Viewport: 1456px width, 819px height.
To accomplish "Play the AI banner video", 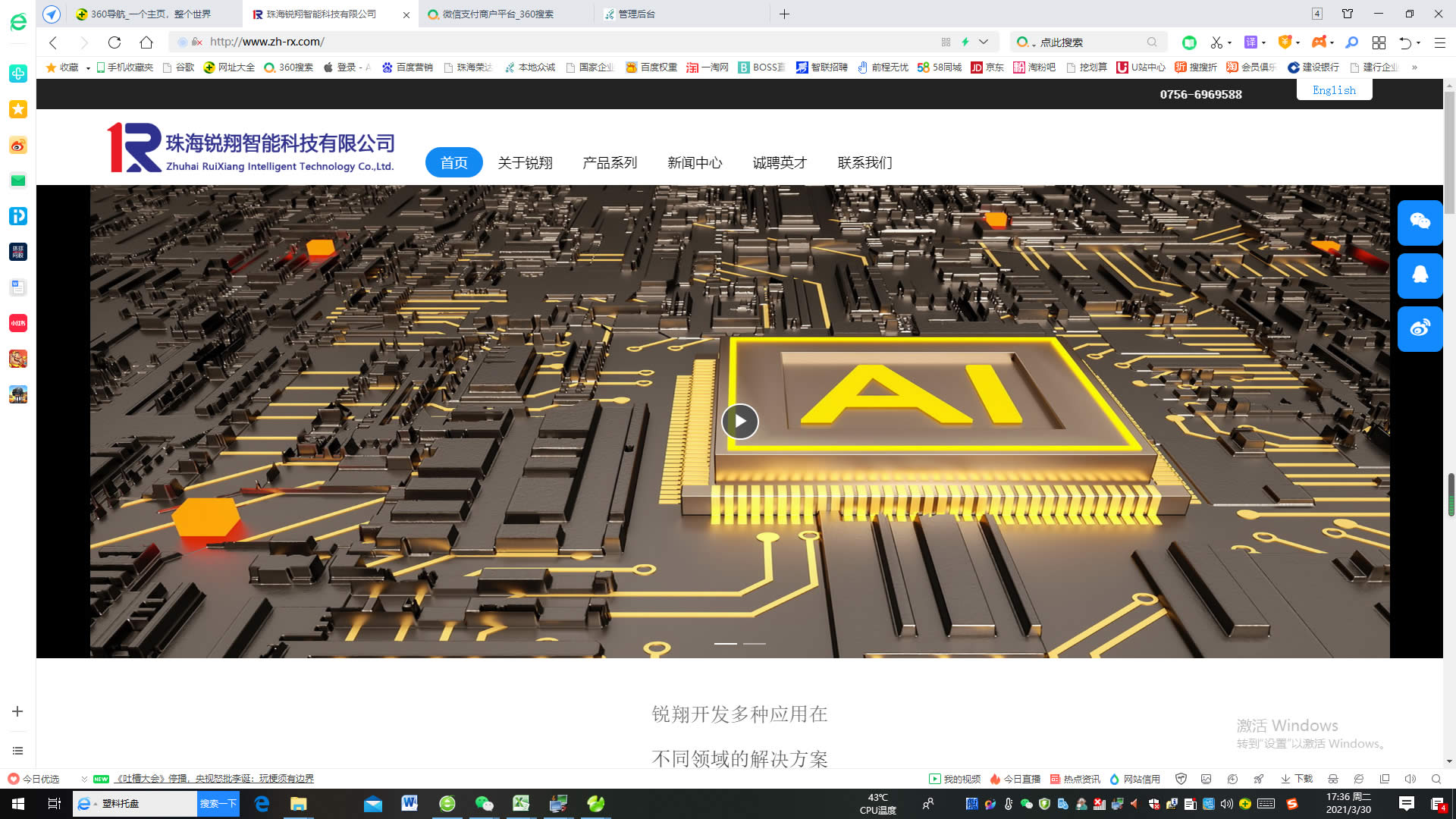I will click(739, 422).
